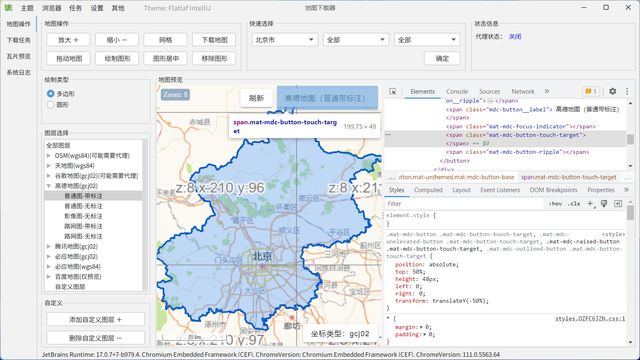Activate DevTools element inspector picker icon
This screenshot has height=360, width=640.
click(393, 91)
